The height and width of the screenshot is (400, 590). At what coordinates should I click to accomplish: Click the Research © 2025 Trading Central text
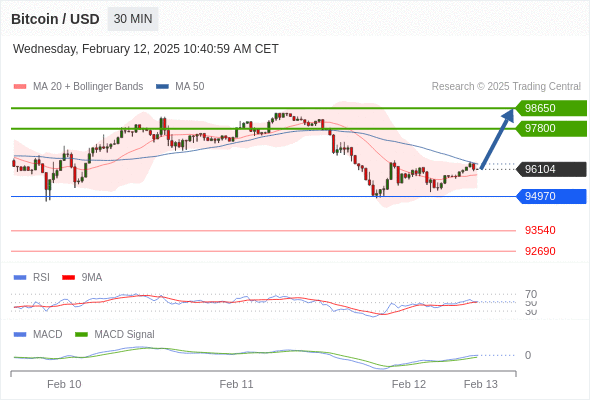tap(506, 87)
